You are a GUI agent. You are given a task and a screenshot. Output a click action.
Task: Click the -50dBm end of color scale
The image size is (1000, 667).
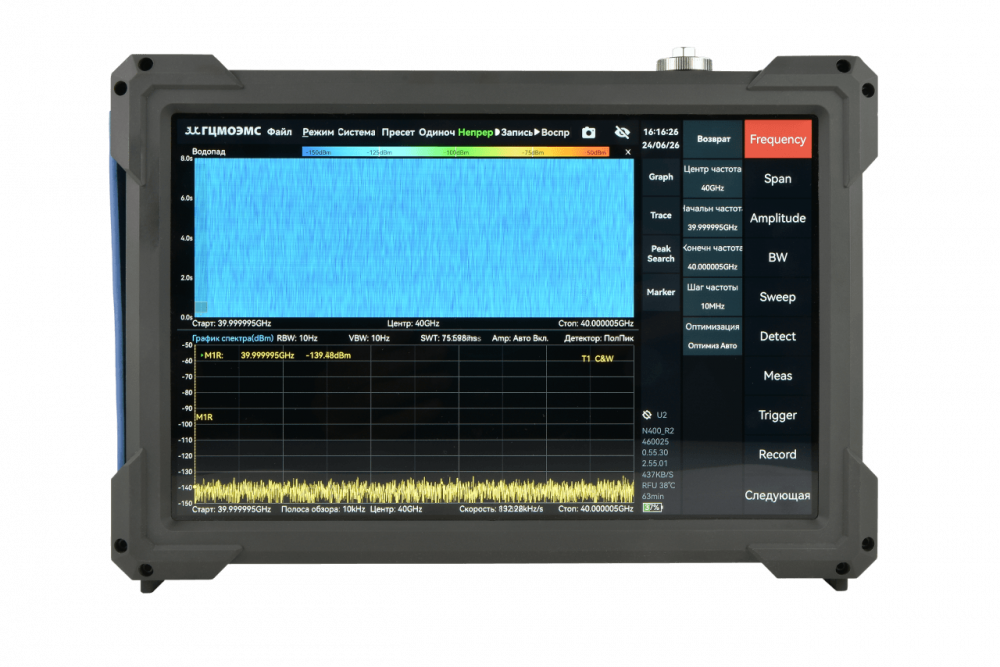click(596, 152)
